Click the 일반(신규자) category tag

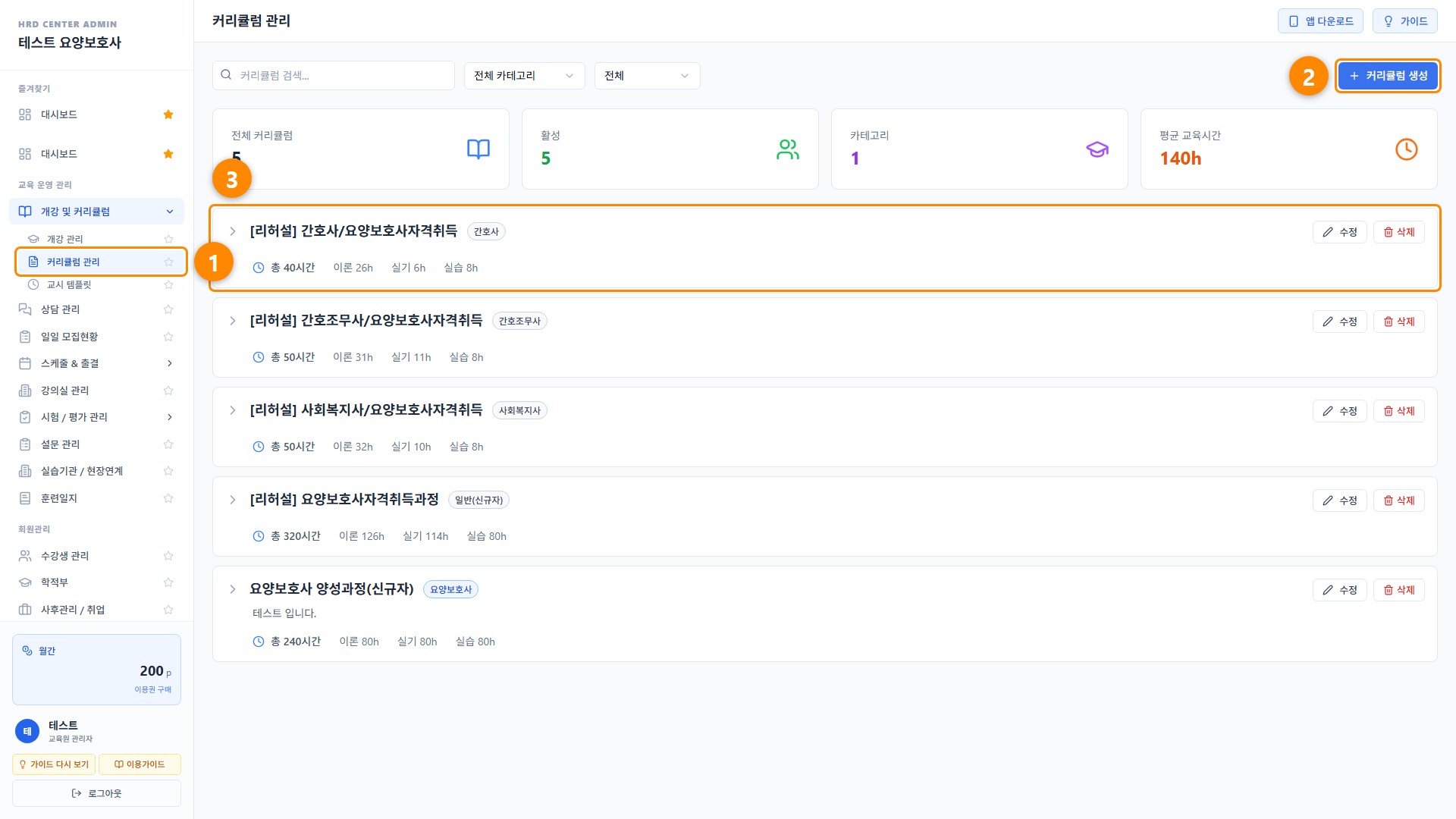click(479, 500)
